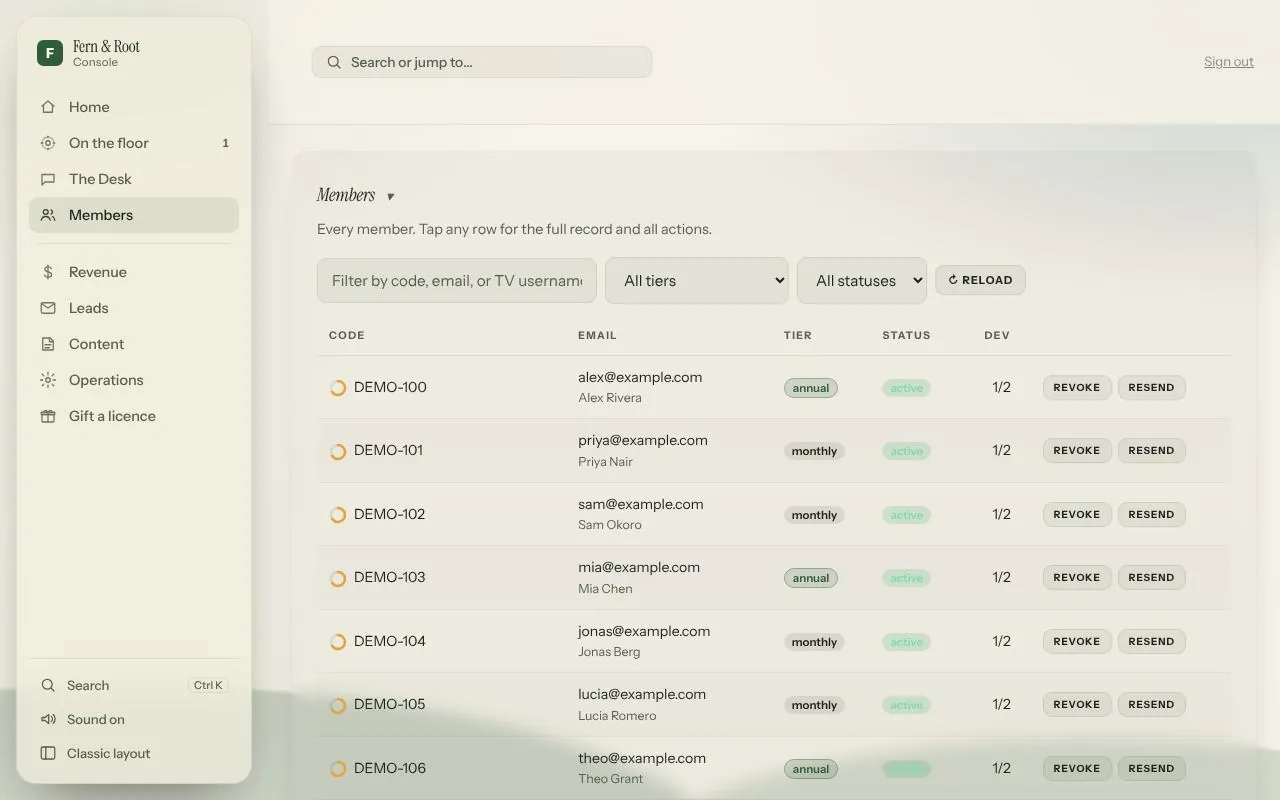Click the Gift a licence present icon

pos(48,416)
